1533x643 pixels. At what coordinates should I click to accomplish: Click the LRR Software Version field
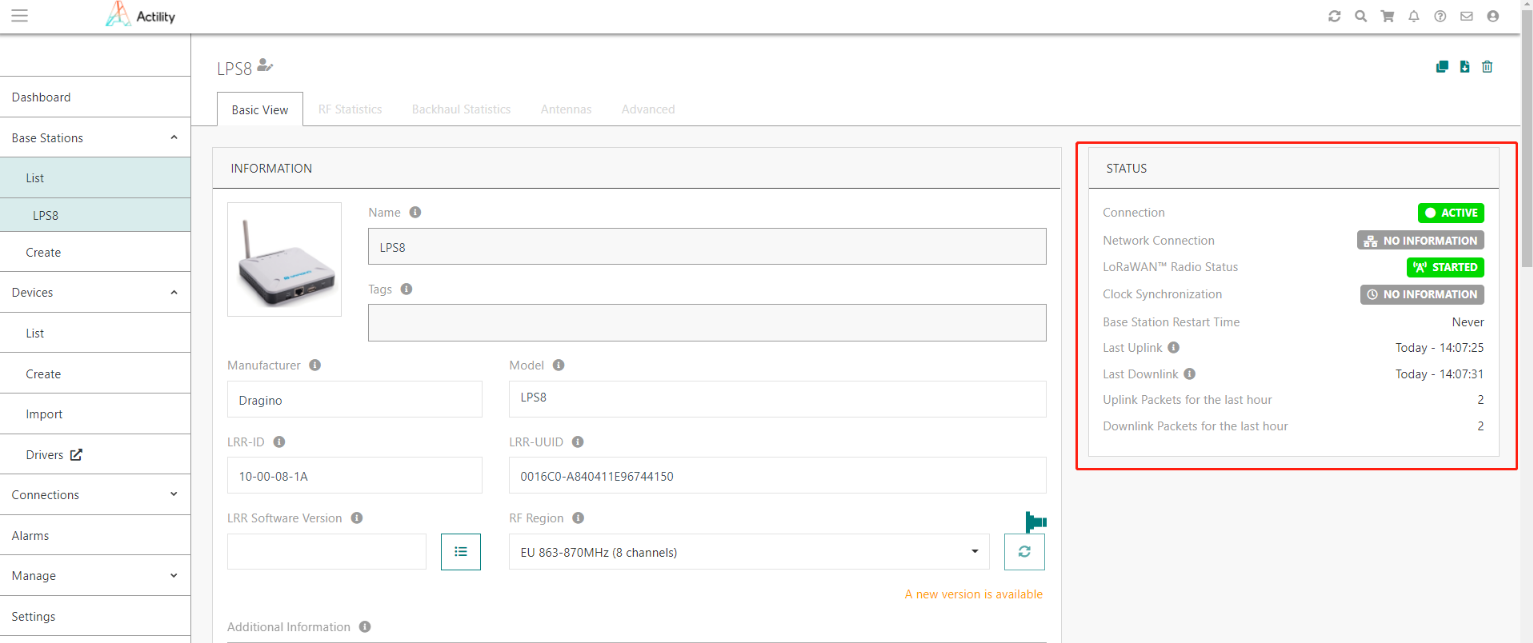(327, 552)
